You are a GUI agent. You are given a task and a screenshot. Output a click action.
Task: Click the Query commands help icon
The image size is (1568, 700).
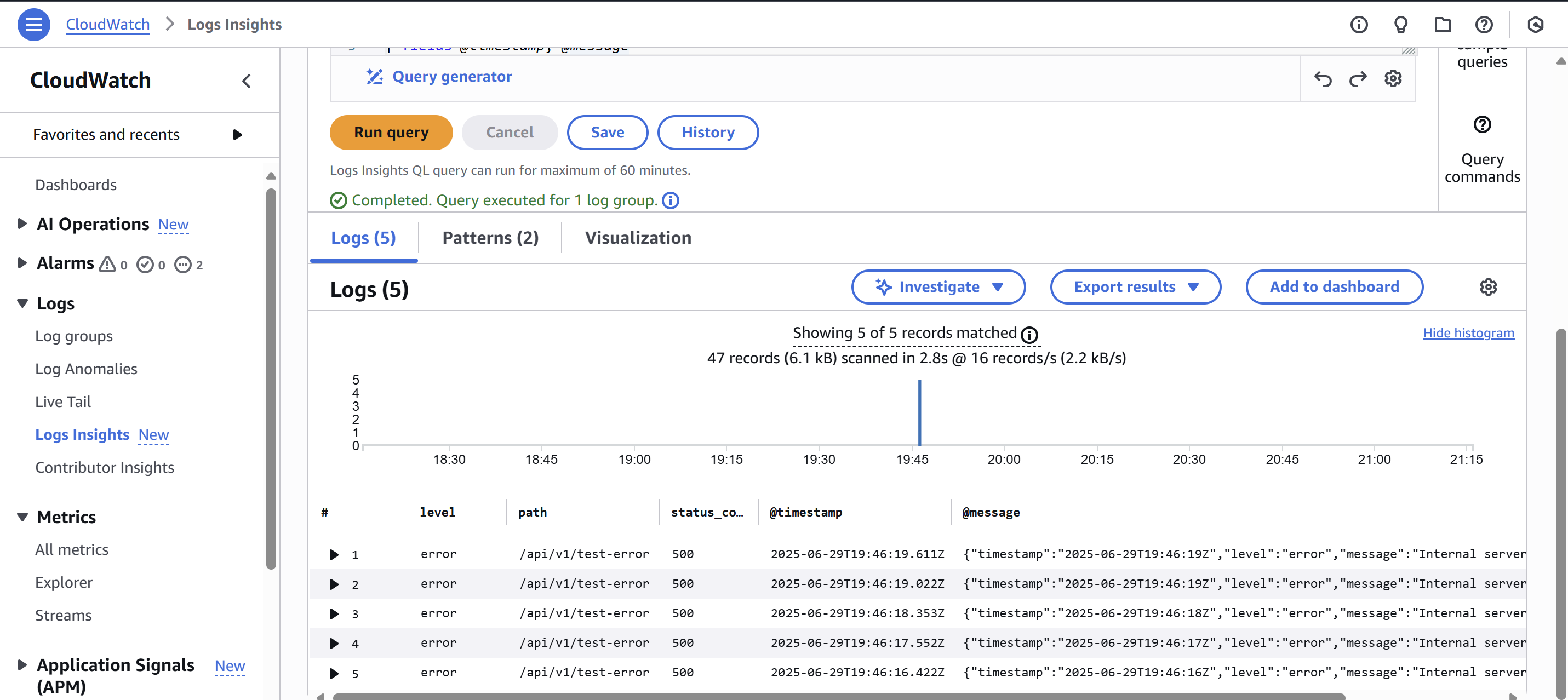click(x=1481, y=125)
